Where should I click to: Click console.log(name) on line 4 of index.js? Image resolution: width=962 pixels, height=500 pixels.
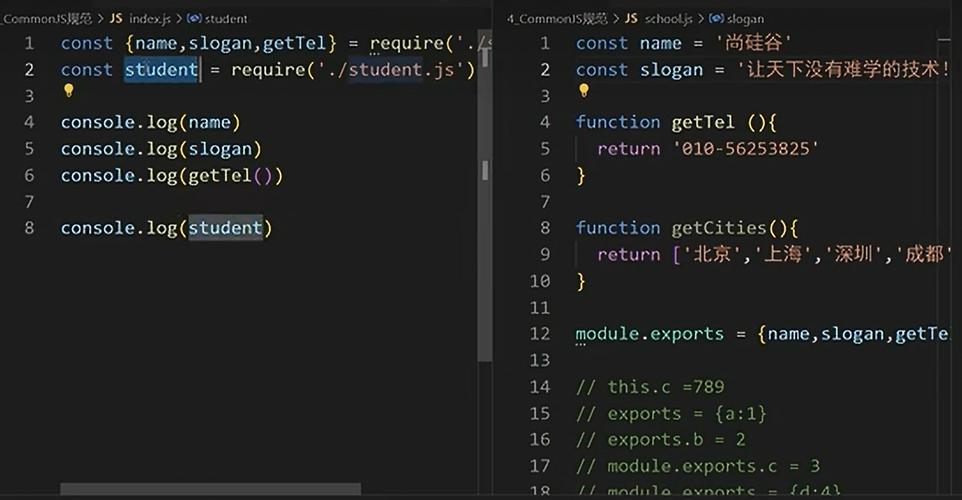150,122
